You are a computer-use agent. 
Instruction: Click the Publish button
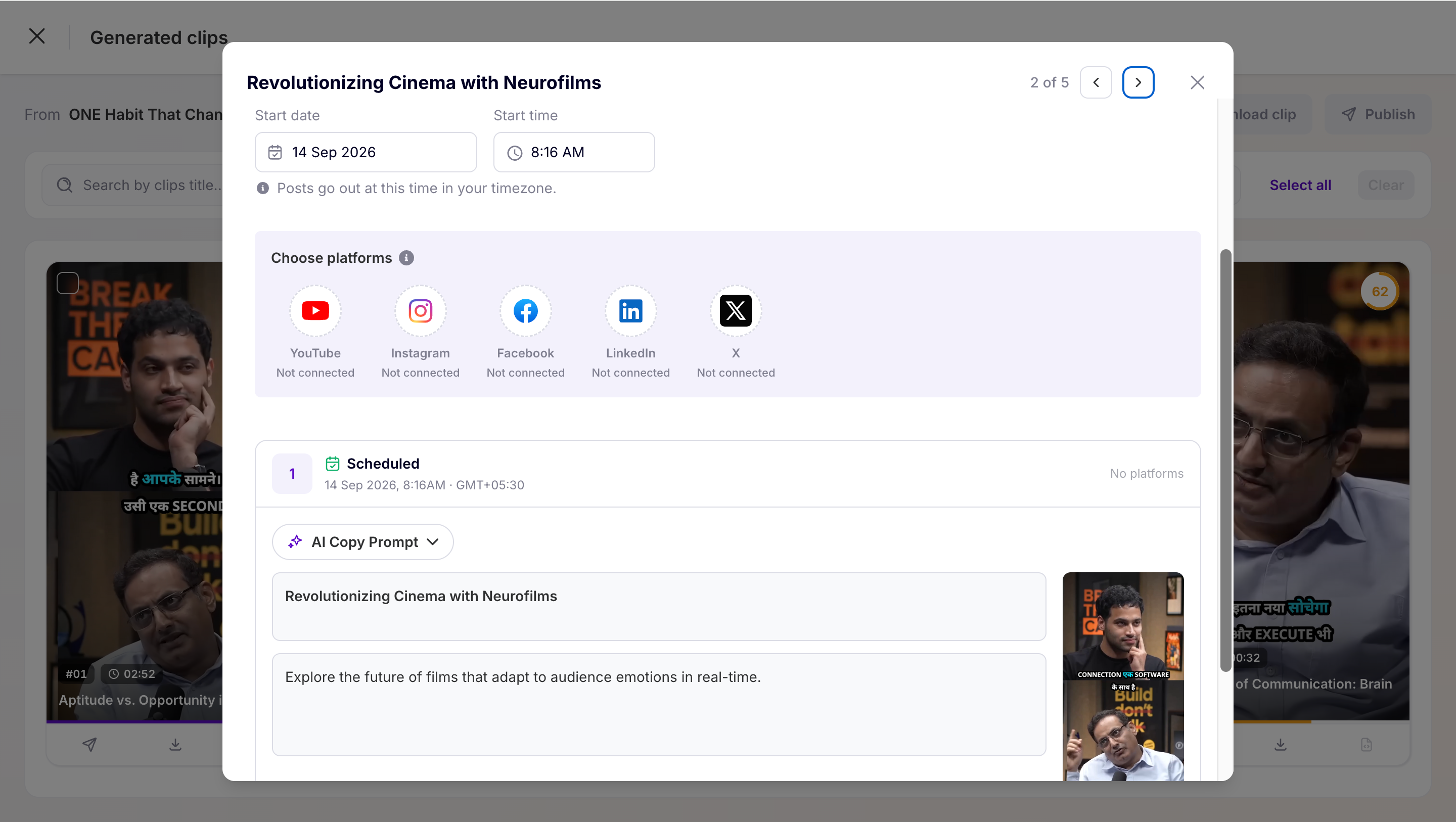pyautogui.click(x=1378, y=114)
